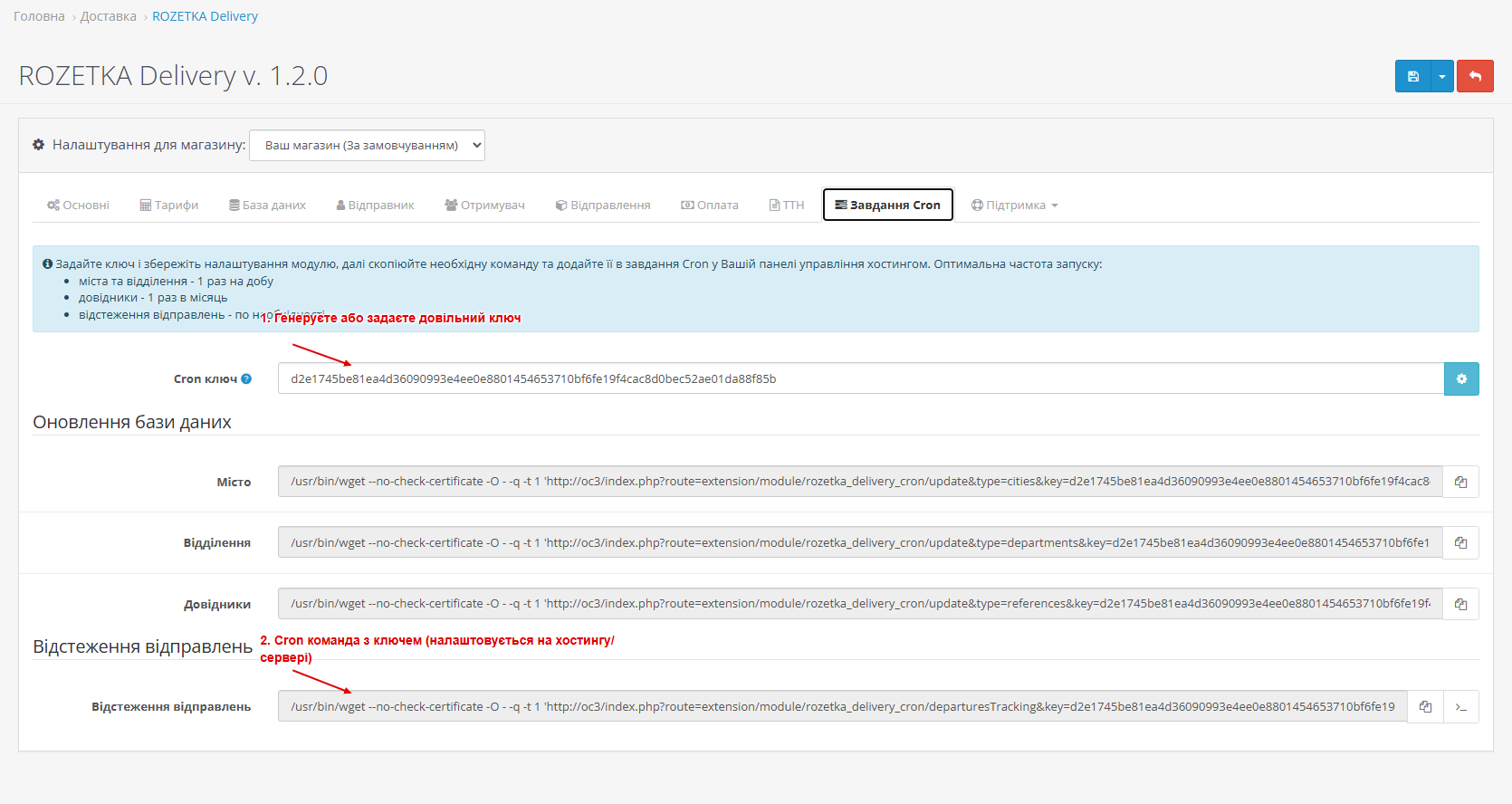1512x804 pixels.
Task: Open the База даних tab
Action: click(267, 205)
